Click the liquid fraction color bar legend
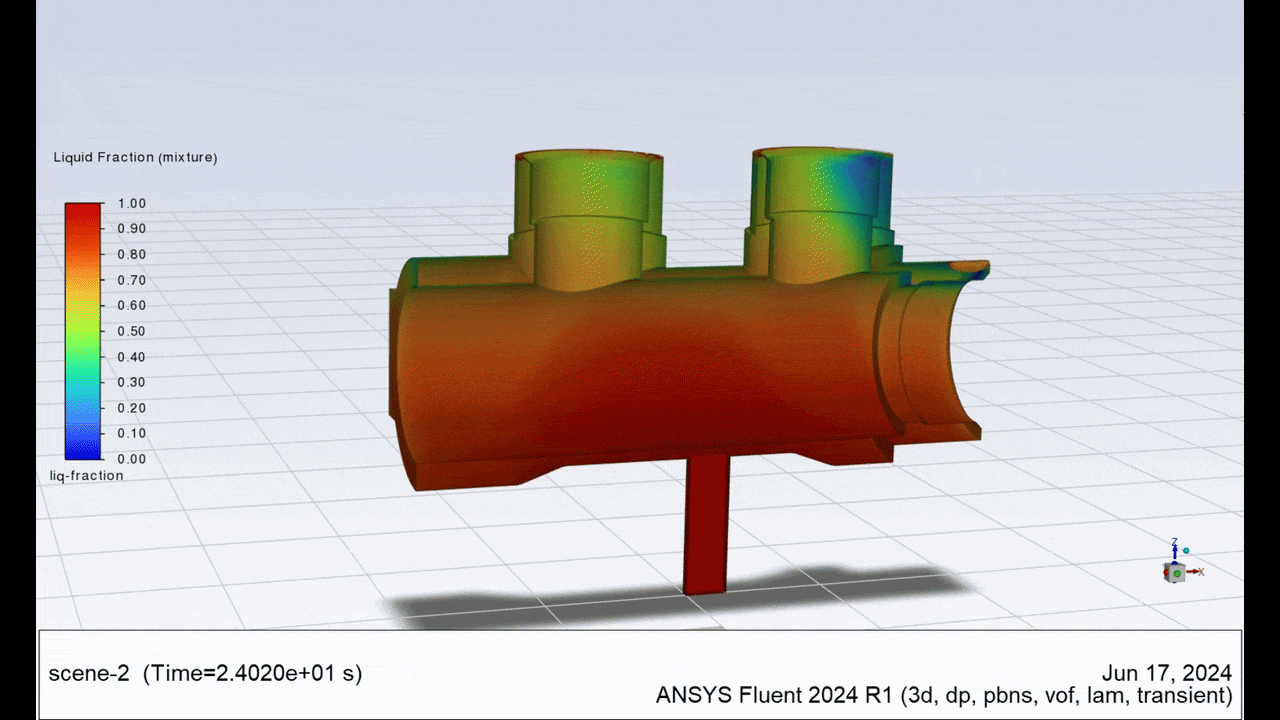The width and height of the screenshot is (1280, 720). pos(84,331)
